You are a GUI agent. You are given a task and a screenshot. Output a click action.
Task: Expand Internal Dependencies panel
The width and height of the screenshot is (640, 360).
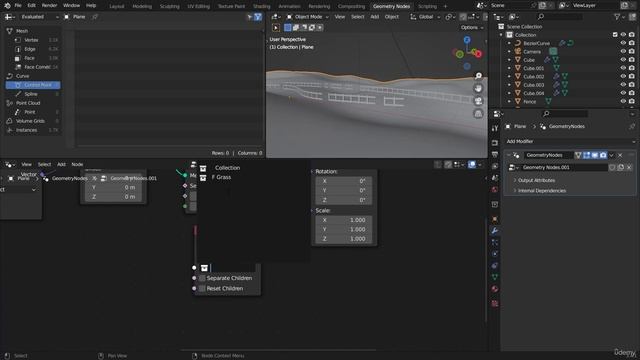pos(541,191)
